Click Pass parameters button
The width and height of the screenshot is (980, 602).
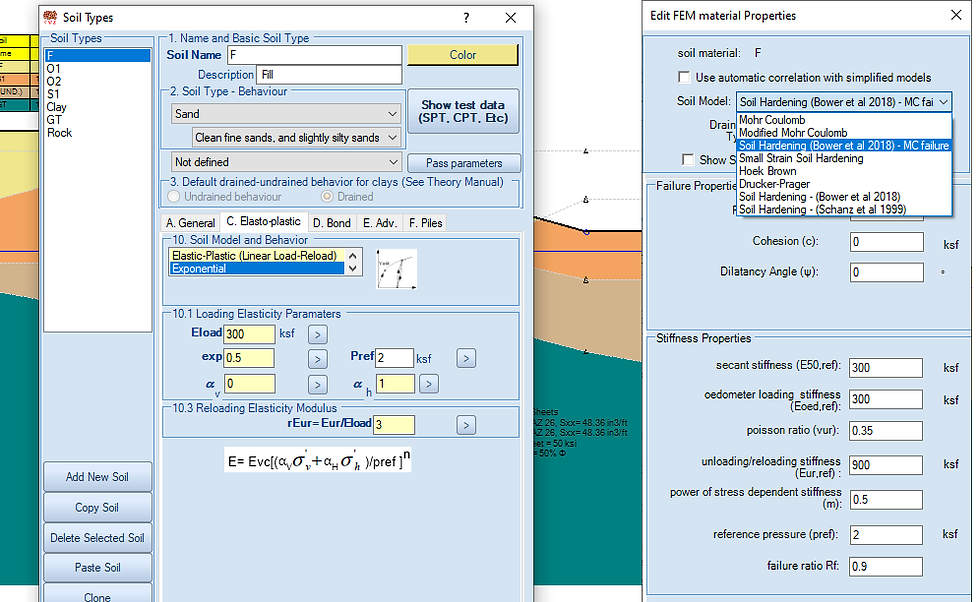tap(464, 163)
